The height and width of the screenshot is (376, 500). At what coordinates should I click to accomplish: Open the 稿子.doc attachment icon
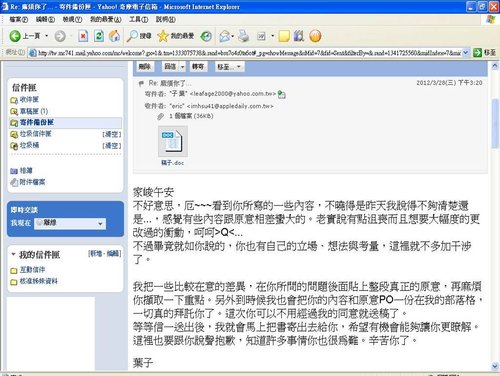pos(173,141)
